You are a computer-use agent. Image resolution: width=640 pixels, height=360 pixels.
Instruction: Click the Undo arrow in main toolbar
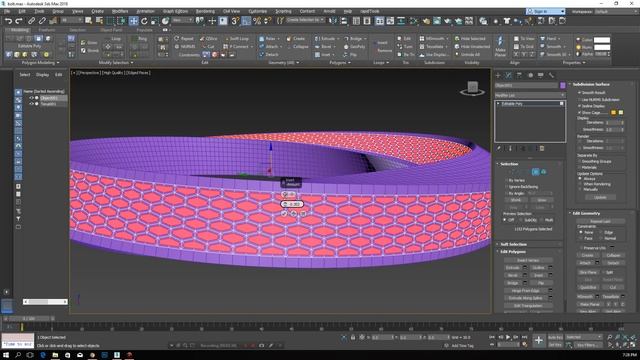8,20
